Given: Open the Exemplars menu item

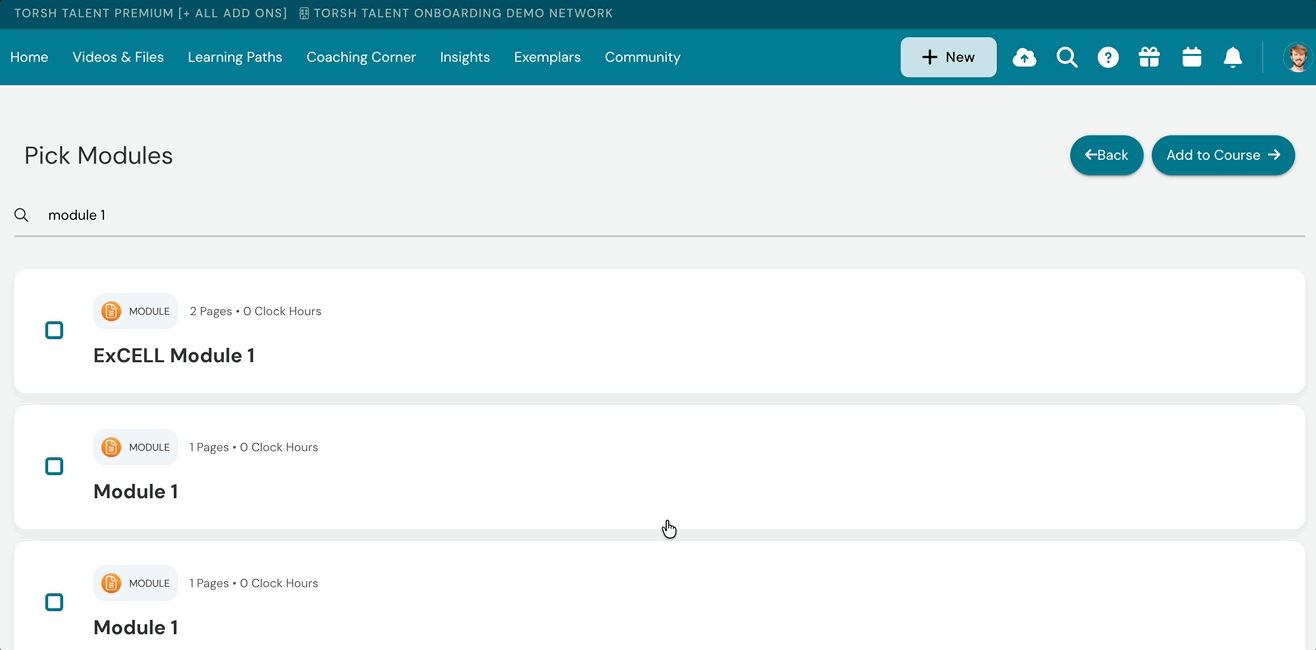Looking at the screenshot, I should pyautogui.click(x=547, y=57).
